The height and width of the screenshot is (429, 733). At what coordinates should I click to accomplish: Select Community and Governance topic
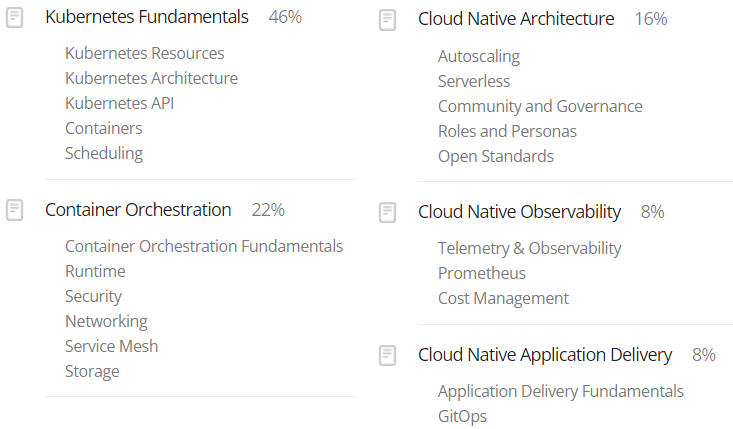pyautogui.click(x=540, y=107)
